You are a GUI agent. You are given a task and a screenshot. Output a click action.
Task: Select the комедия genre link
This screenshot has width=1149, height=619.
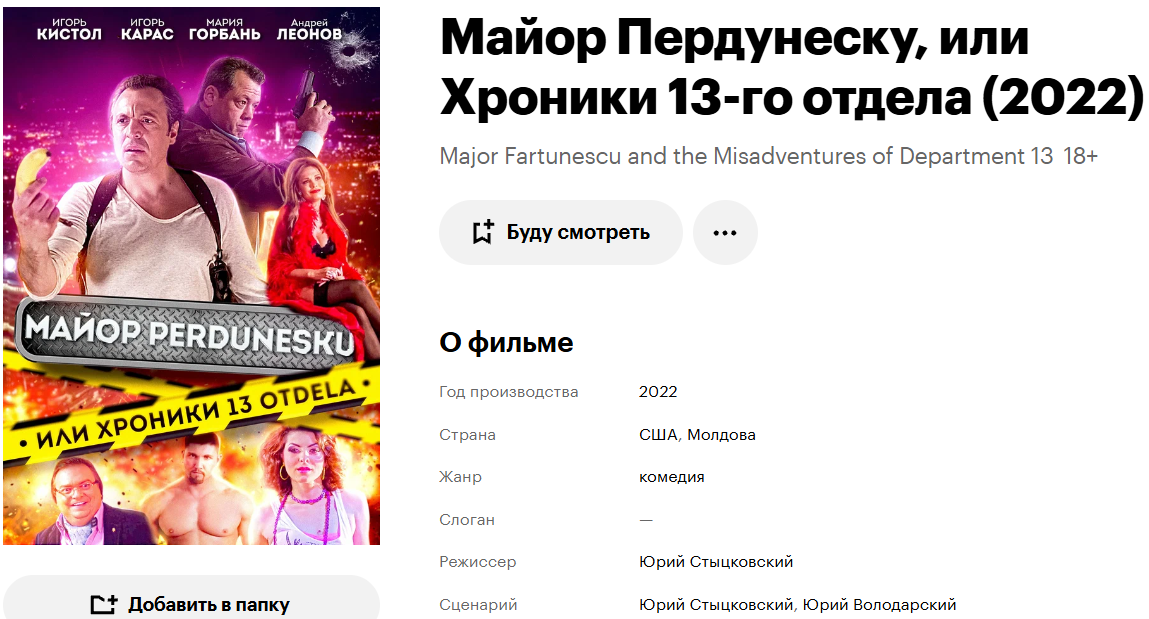pyautogui.click(x=672, y=477)
